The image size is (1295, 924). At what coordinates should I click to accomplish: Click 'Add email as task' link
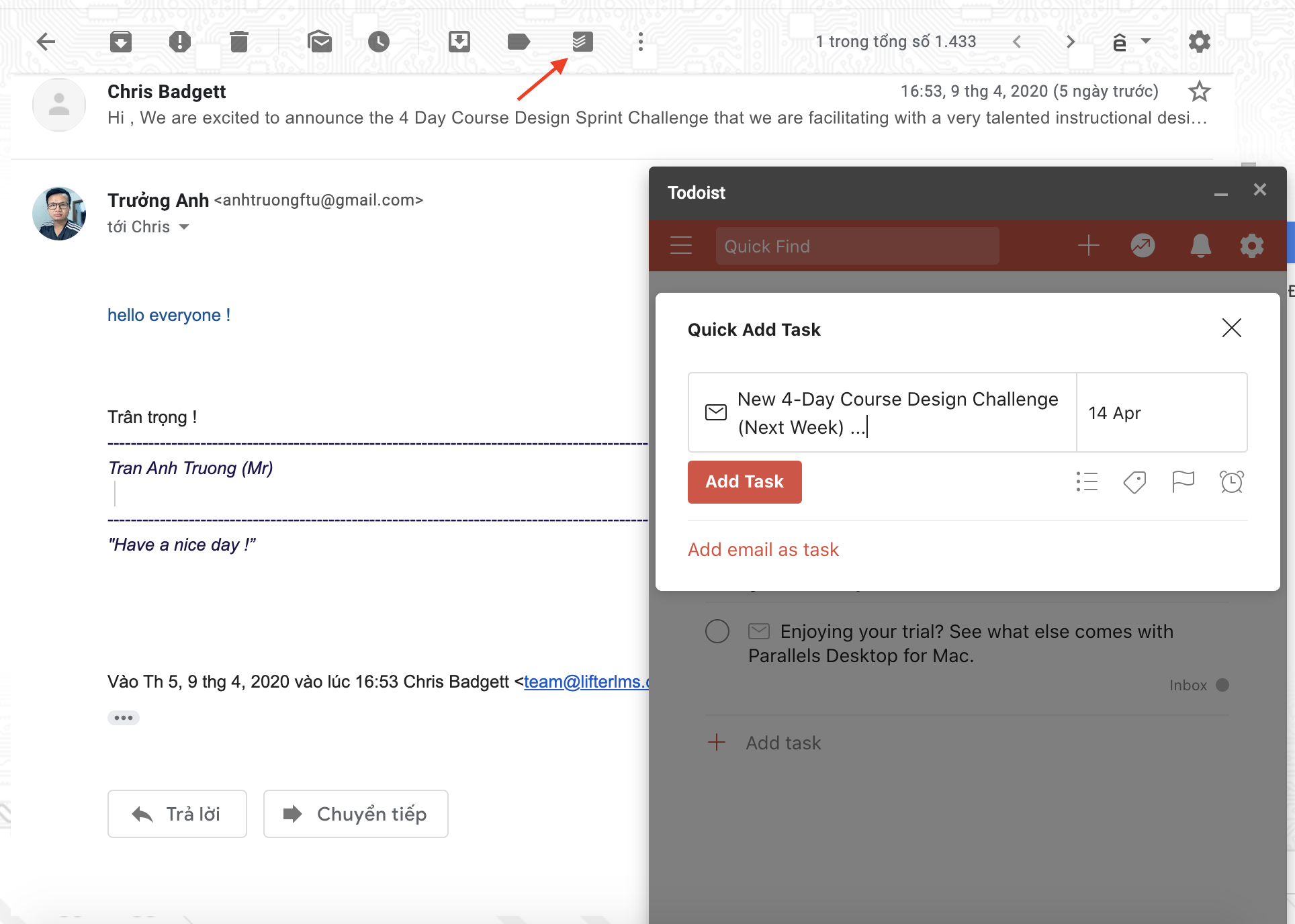point(763,549)
